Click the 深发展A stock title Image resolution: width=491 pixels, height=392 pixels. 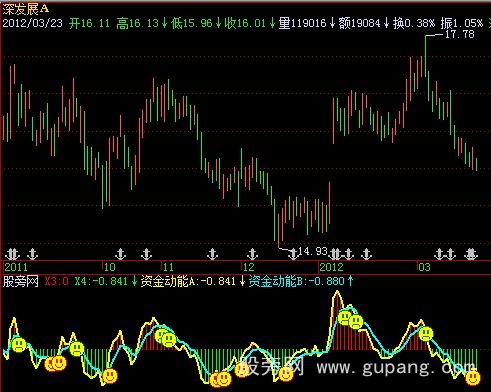click(x=25, y=9)
